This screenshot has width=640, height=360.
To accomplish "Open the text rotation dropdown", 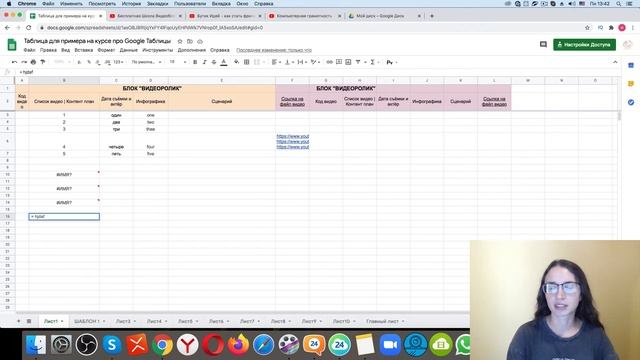I will pos(315,62).
